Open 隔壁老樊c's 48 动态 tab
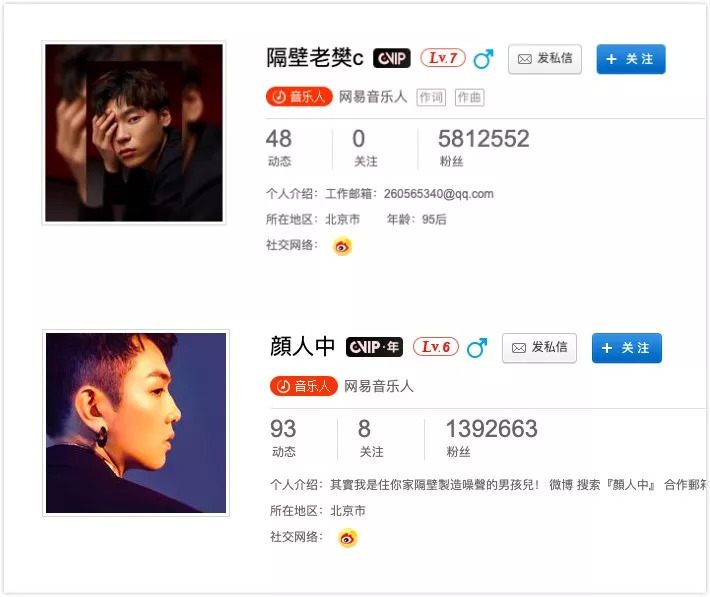This screenshot has width=710, height=597. [x=279, y=148]
